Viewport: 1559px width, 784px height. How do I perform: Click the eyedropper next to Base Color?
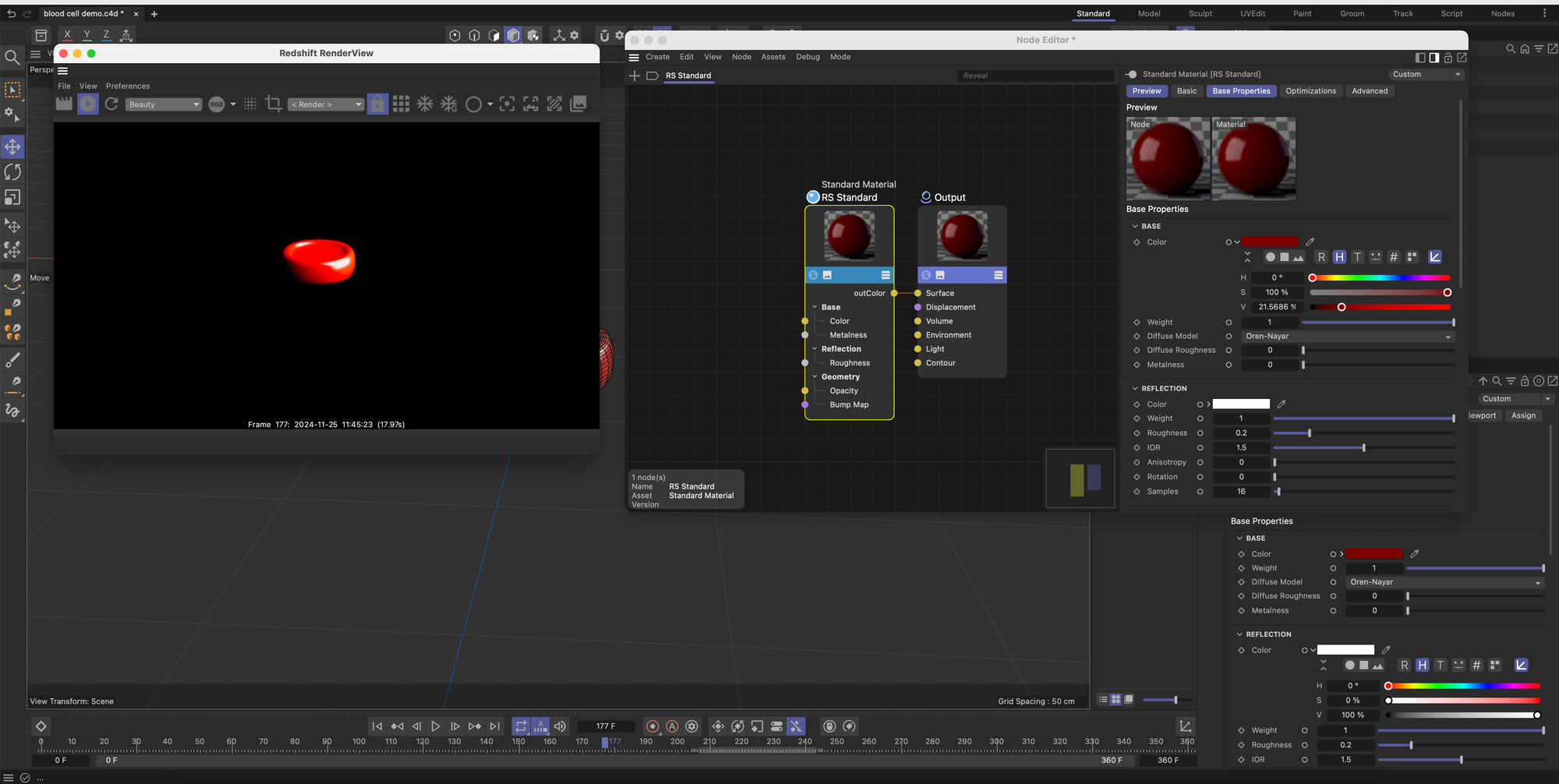[x=1310, y=242]
